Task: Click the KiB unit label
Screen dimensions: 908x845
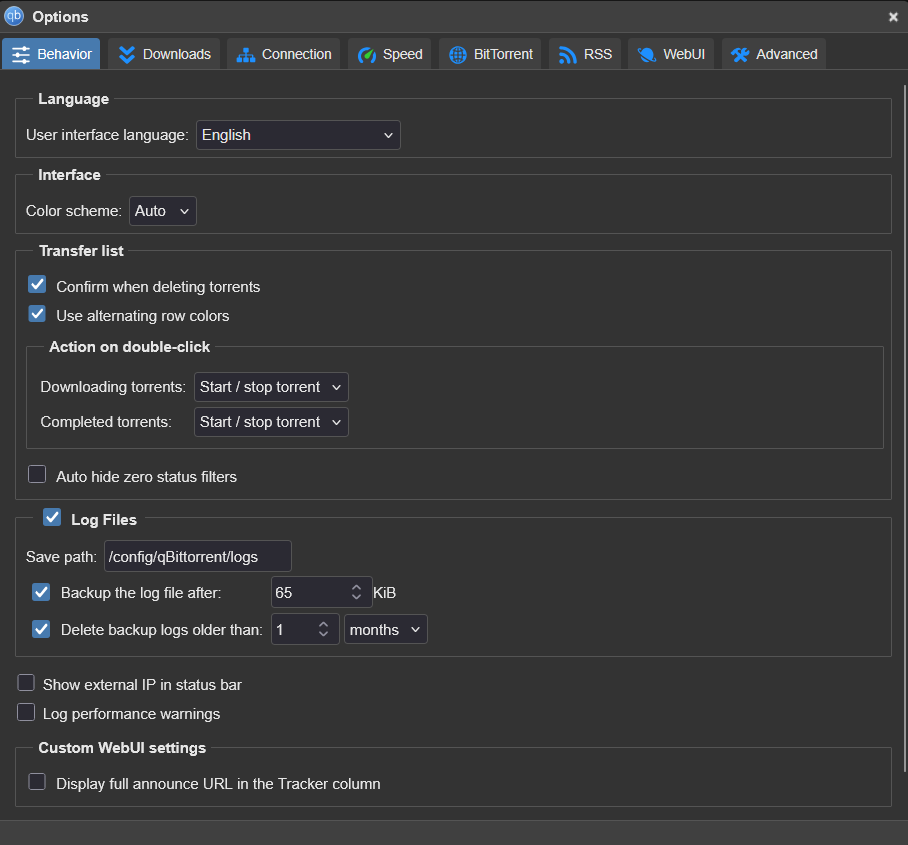Action: pyautogui.click(x=385, y=593)
